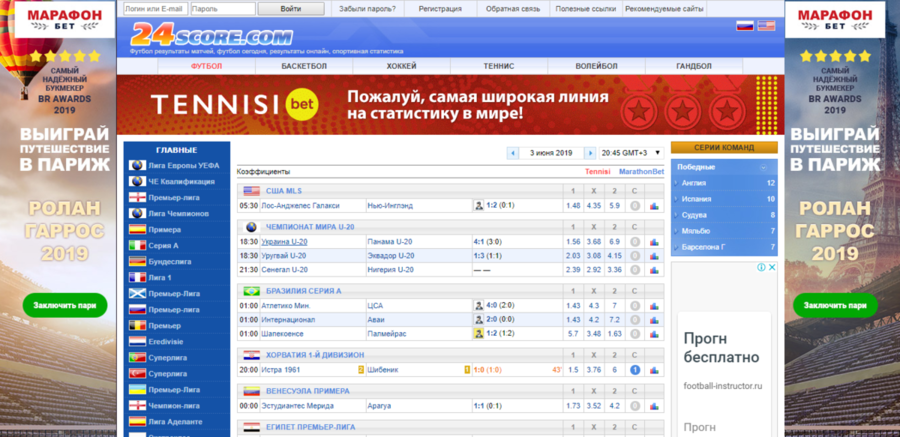900x437 pixels.
Task: Click the live indicator circle for Истра 1961 match
Action: point(634,370)
